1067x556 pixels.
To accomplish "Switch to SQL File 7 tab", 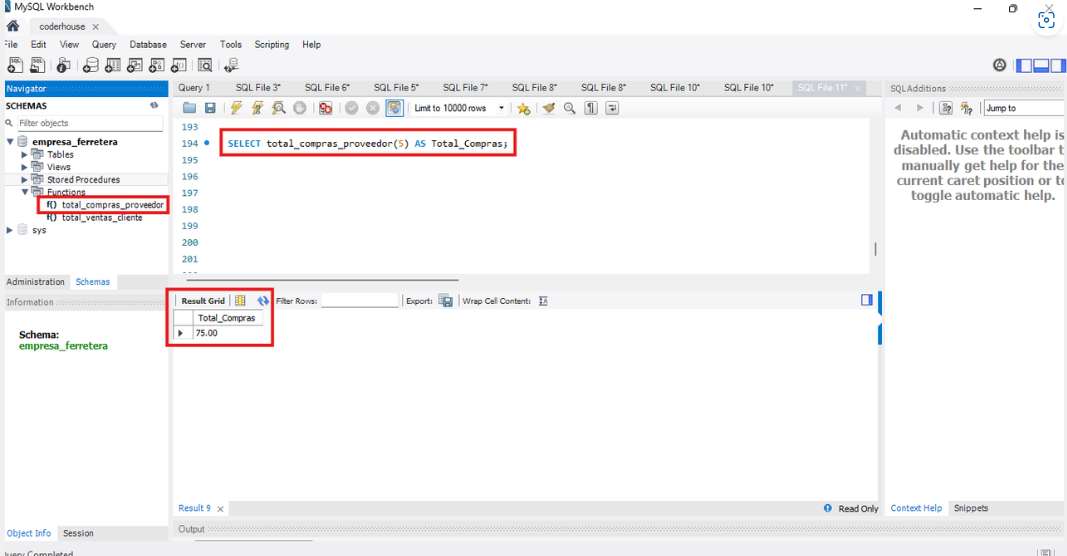I will (x=465, y=87).
